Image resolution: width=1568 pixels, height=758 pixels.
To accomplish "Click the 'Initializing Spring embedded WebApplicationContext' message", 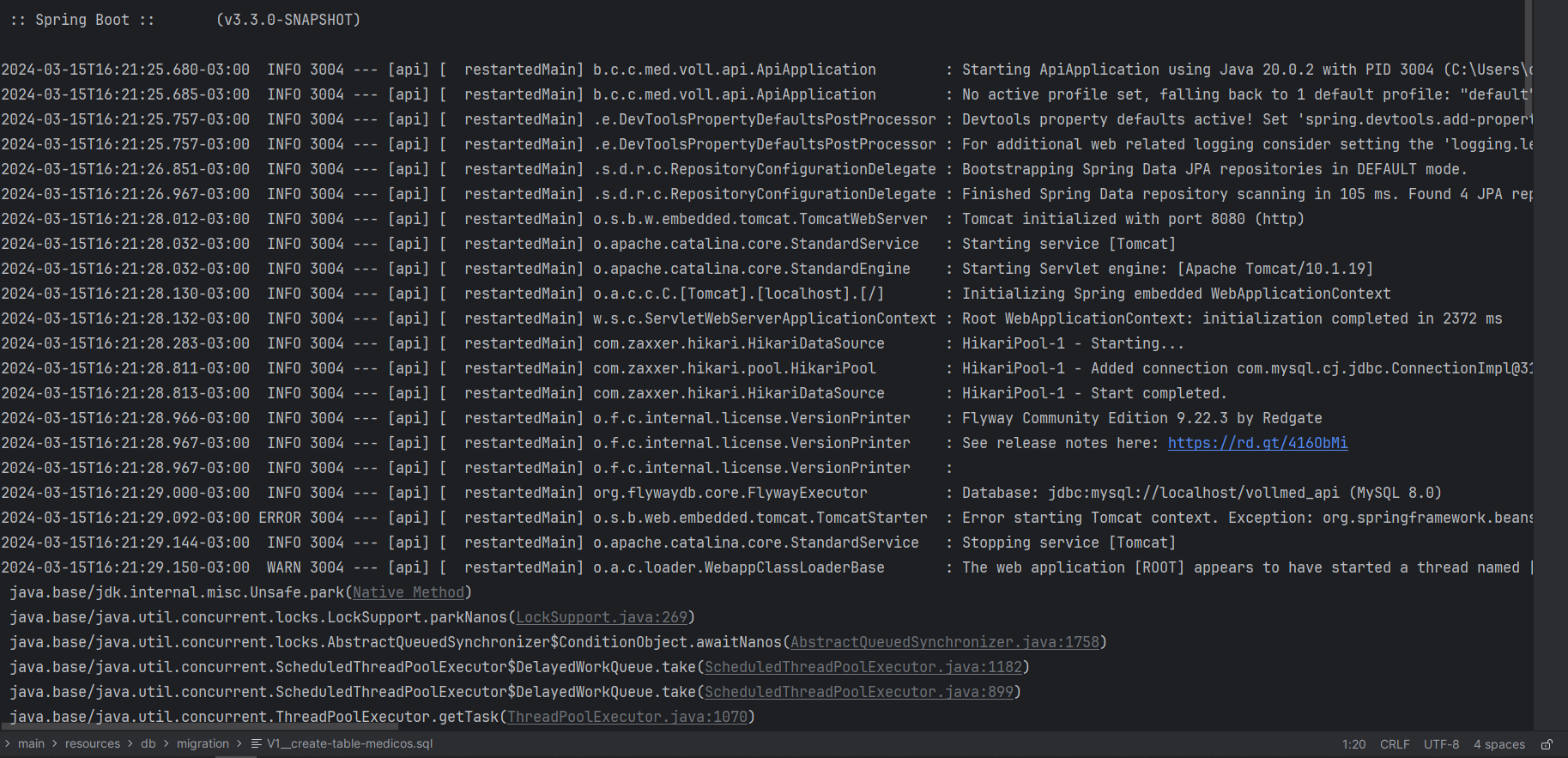I will (1176, 294).
